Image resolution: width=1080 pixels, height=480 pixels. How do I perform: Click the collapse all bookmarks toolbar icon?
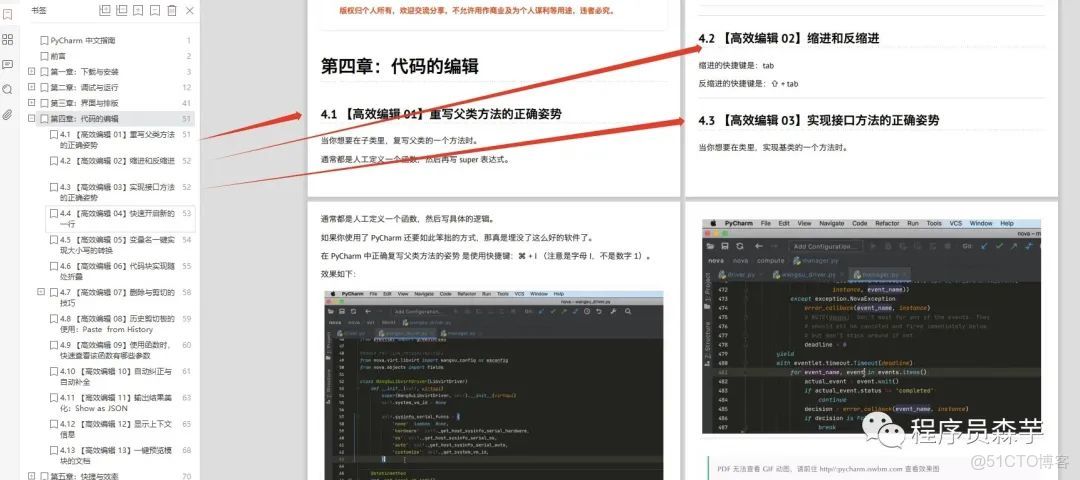click(x=121, y=10)
